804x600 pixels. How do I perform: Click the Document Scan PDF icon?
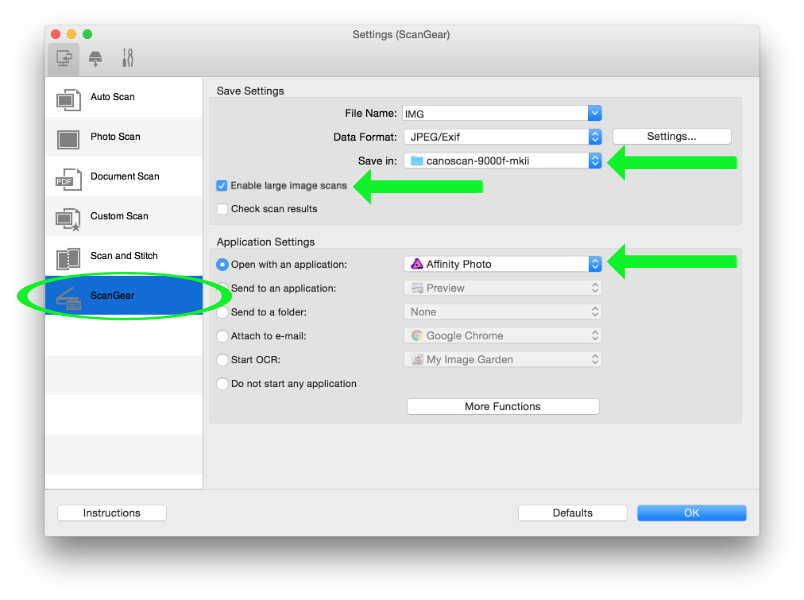68,179
